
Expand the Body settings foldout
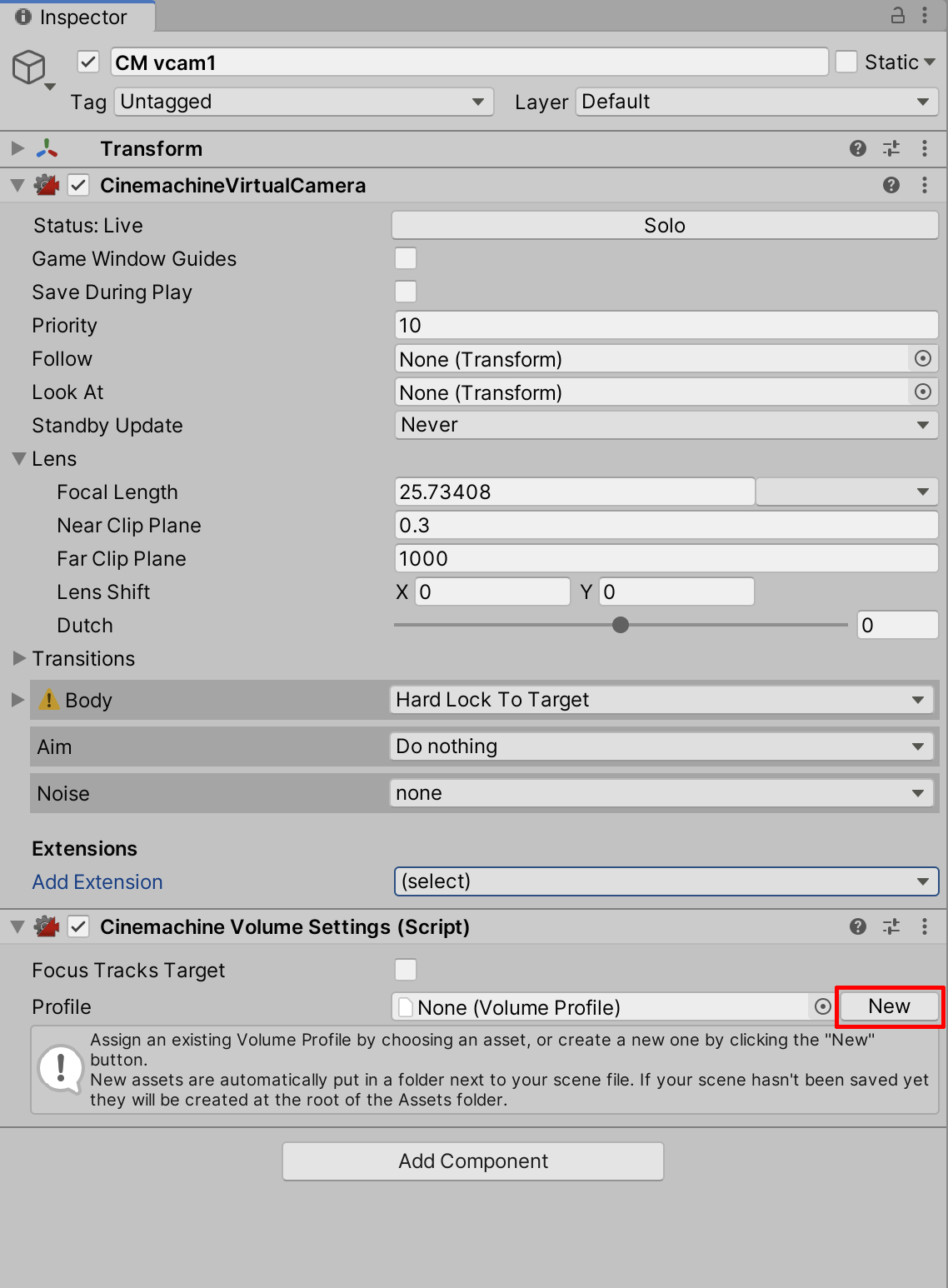pos(17,700)
